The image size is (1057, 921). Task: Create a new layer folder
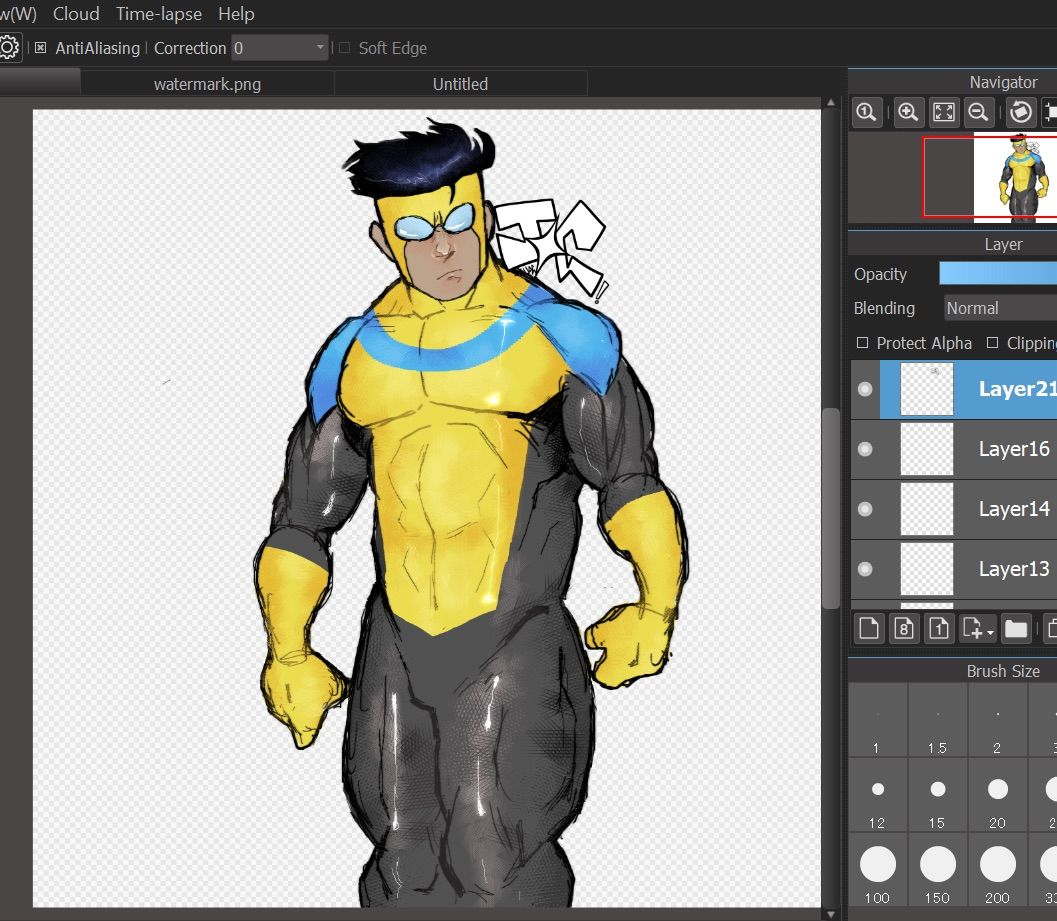click(x=1016, y=628)
